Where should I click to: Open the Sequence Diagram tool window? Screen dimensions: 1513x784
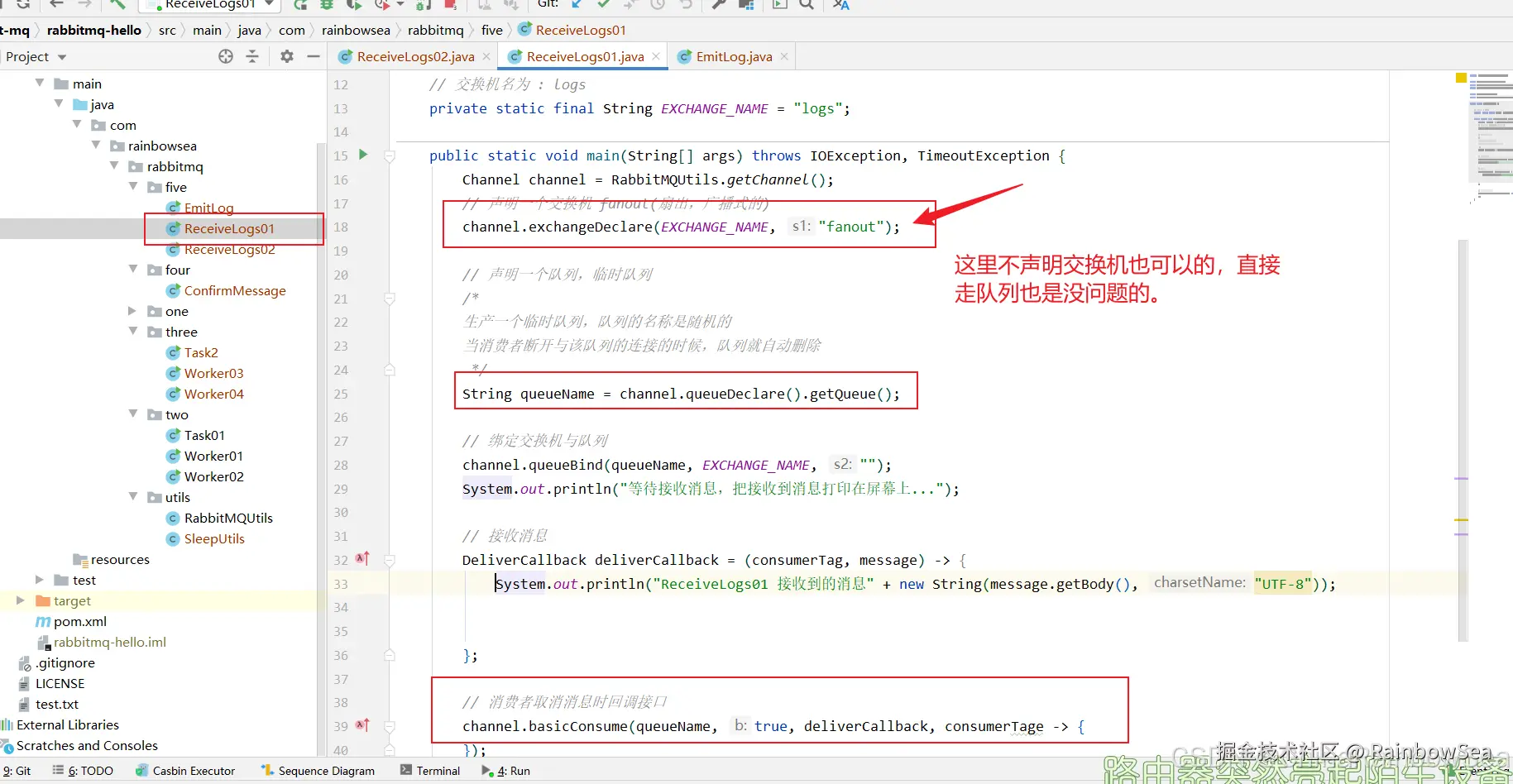318,771
